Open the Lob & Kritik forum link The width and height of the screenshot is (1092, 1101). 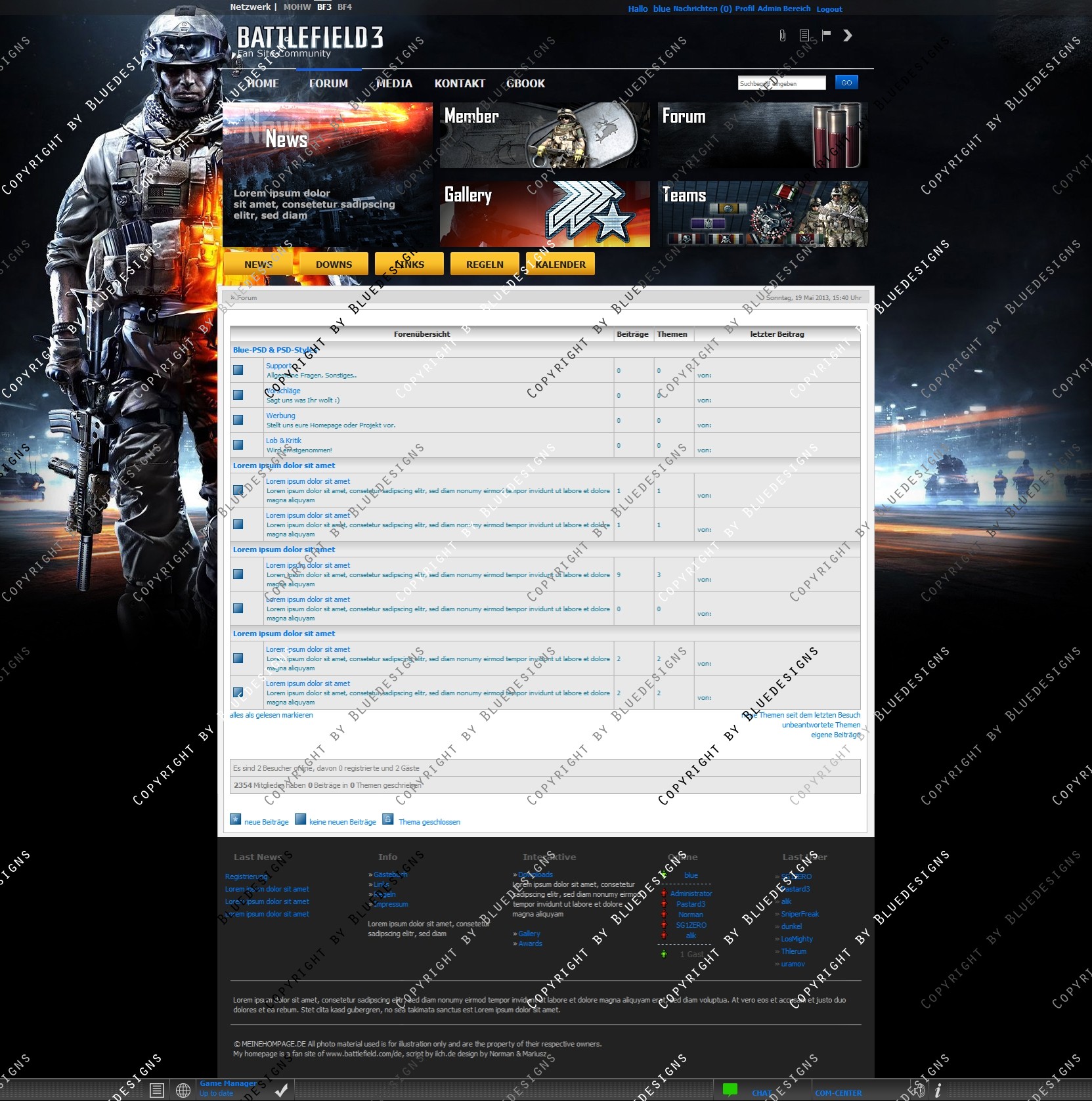tap(284, 441)
